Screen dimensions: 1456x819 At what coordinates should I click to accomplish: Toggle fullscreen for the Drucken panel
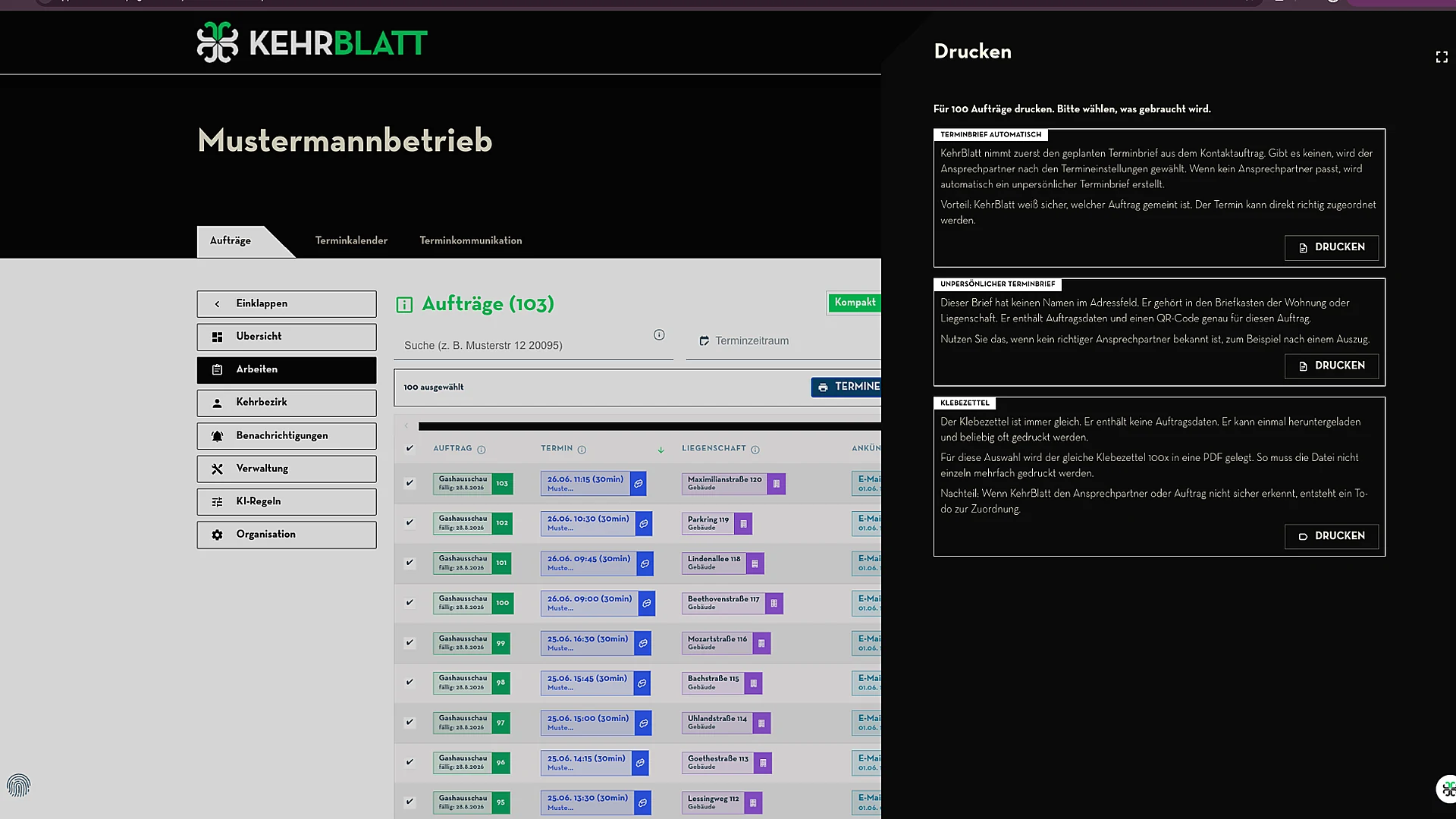(1442, 57)
